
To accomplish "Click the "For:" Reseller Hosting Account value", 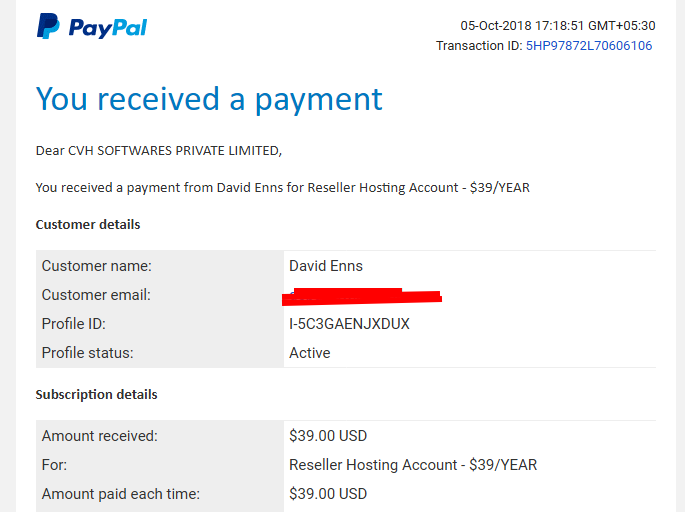I will tap(413, 465).
